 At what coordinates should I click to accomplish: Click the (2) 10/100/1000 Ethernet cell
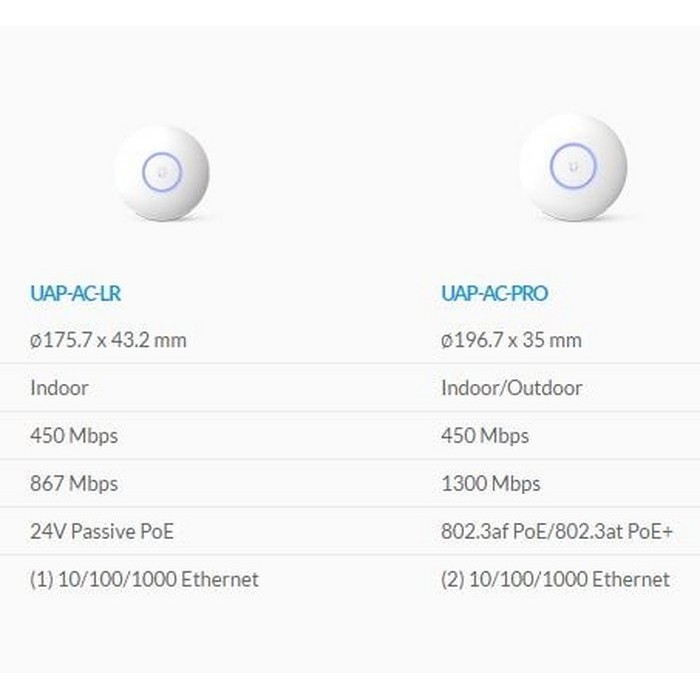pyautogui.click(x=555, y=580)
